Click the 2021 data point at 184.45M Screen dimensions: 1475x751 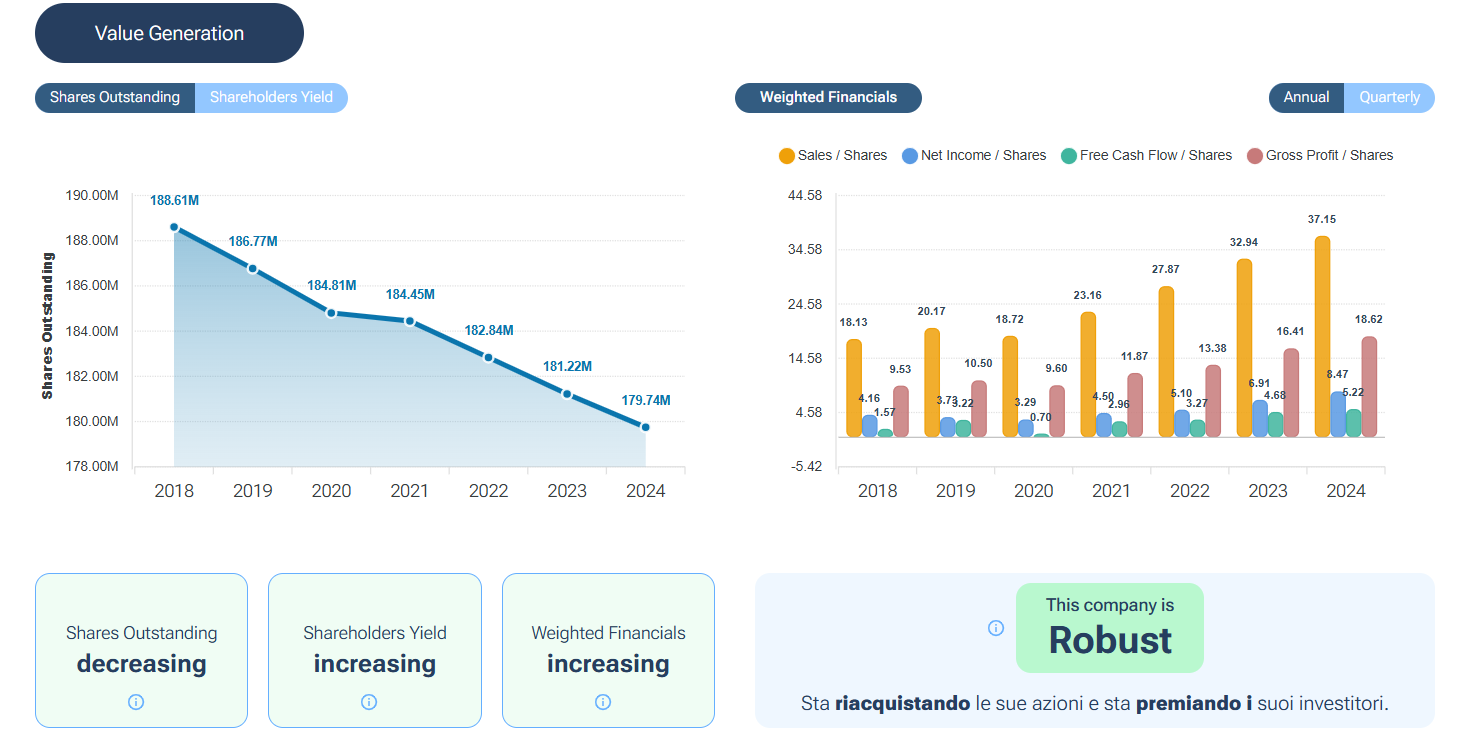409,321
